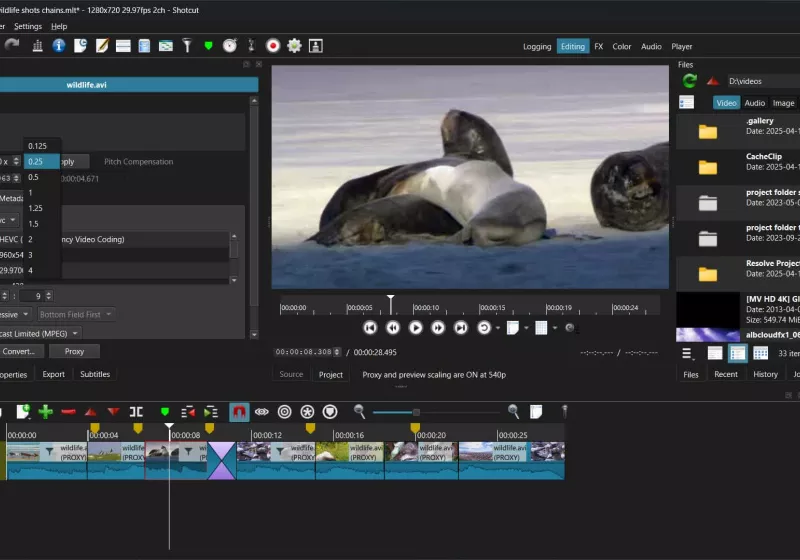Choose 1.25 from the speed list
This screenshot has height=560, width=800.
tap(42, 208)
